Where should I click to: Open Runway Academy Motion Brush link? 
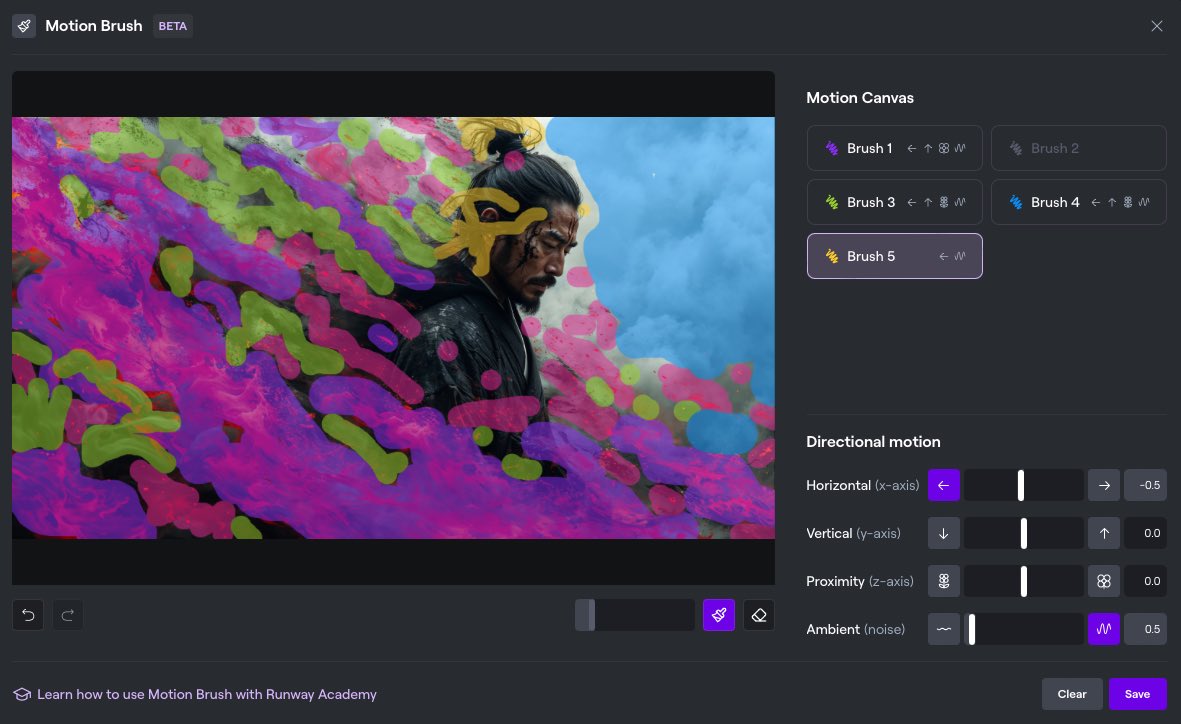pyautogui.click(x=206, y=694)
